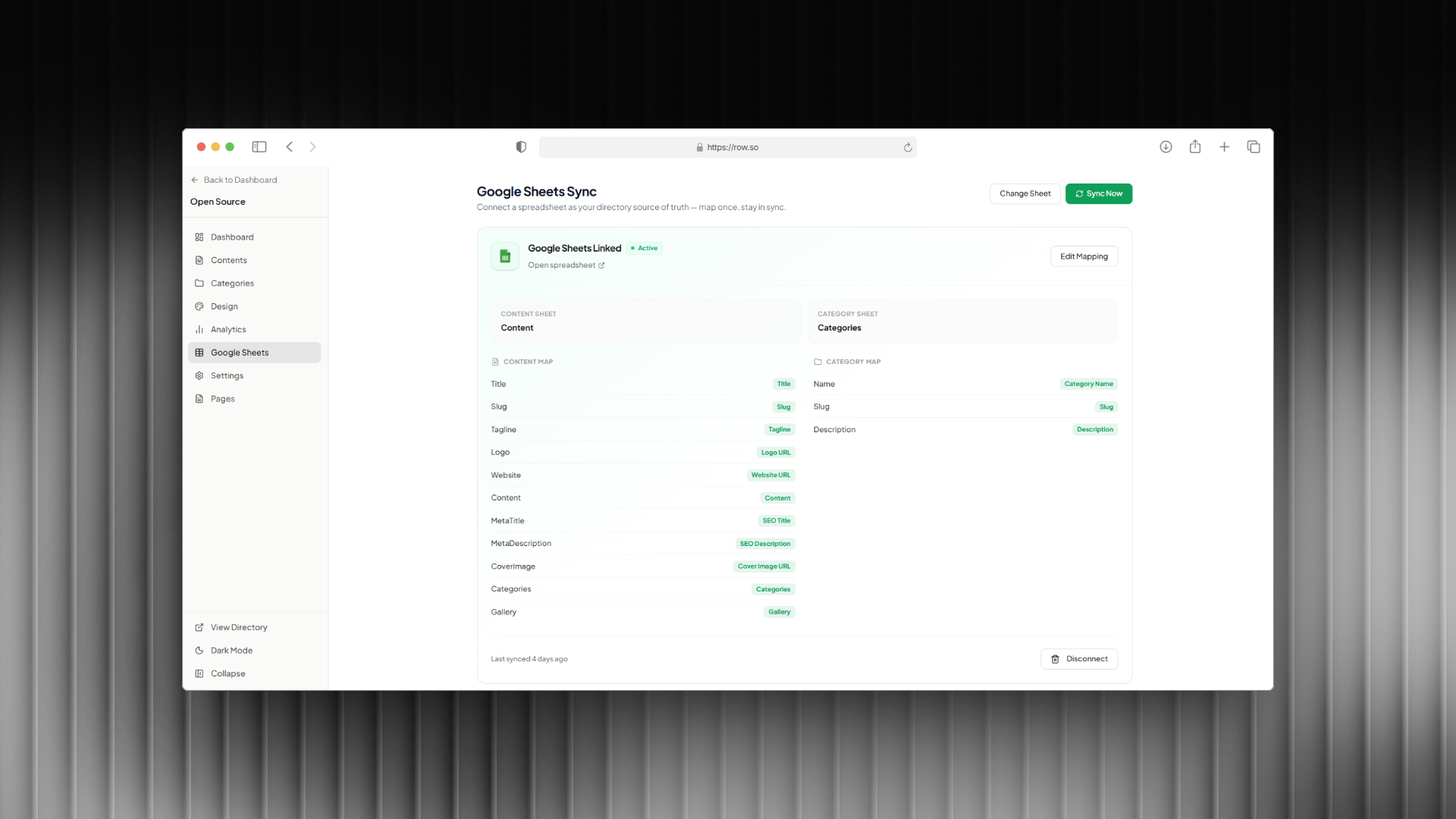Click the Category Name mapping tag
The width and height of the screenshot is (1456, 819).
pos(1089,384)
